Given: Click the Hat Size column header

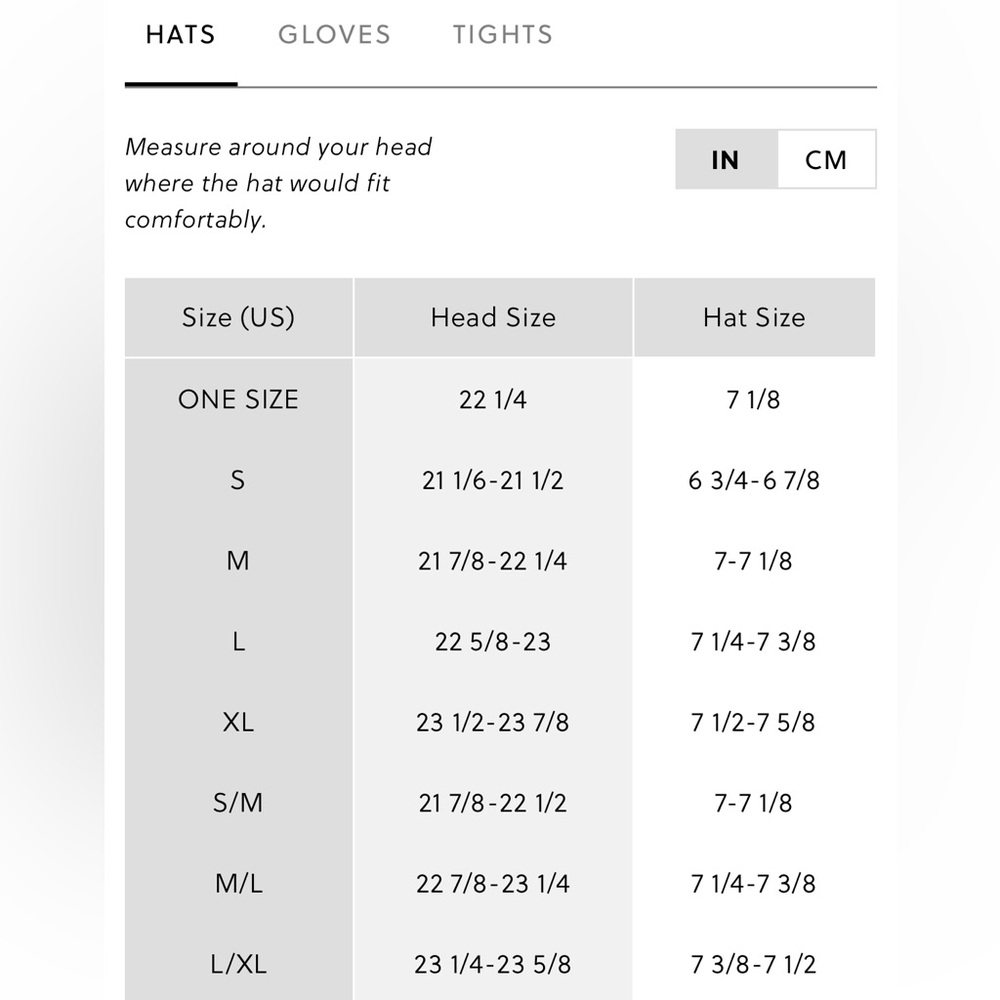Looking at the screenshot, I should coord(754,317).
